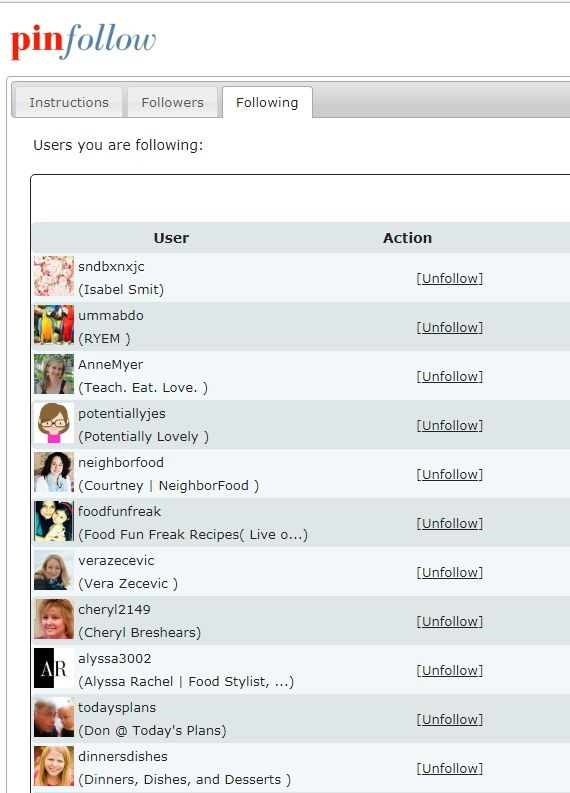Select the Following tab
The height and width of the screenshot is (793, 570).
point(267,102)
